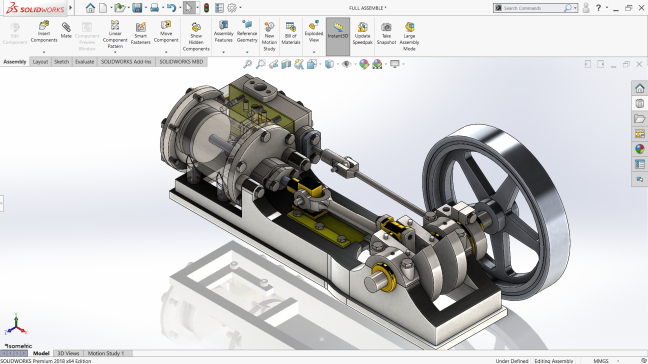The height and width of the screenshot is (364, 648).
Task: Switch to the Layout tab
Action: [x=40, y=62]
